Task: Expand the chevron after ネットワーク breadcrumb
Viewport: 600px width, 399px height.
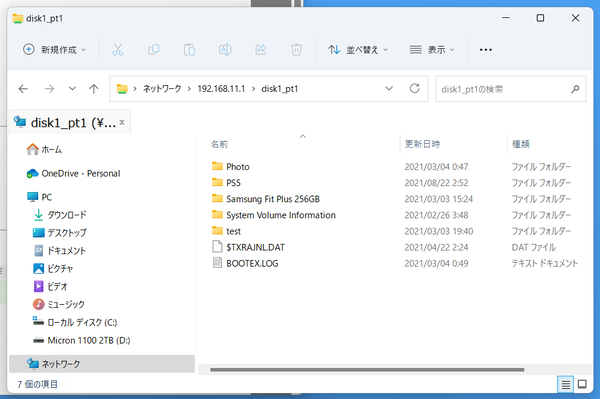Action: 189,89
